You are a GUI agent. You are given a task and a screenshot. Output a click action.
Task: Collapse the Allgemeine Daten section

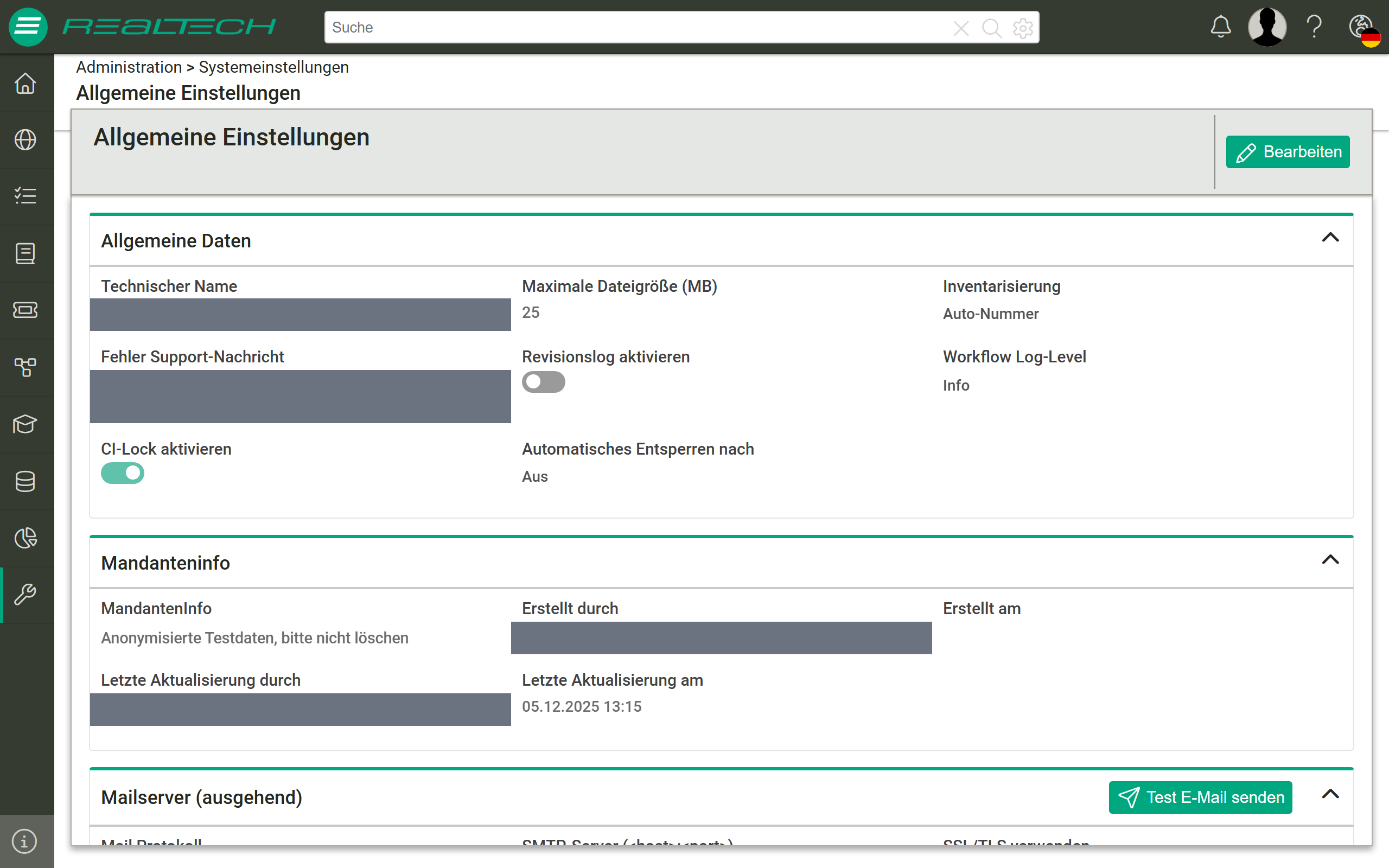pyautogui.click(x=1330, y=238)
